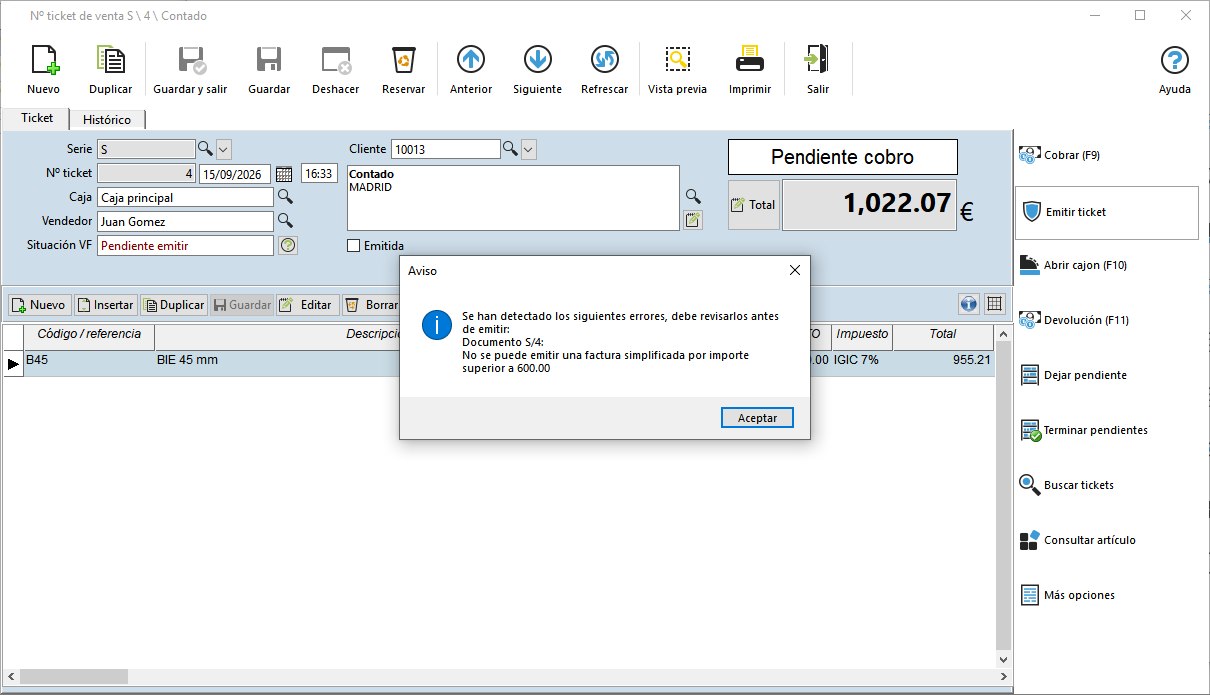The width and height of the screenshot is (1210, 695).
Task: Go to previous ticket with Anterior
Action: click(x=471, y=70)
